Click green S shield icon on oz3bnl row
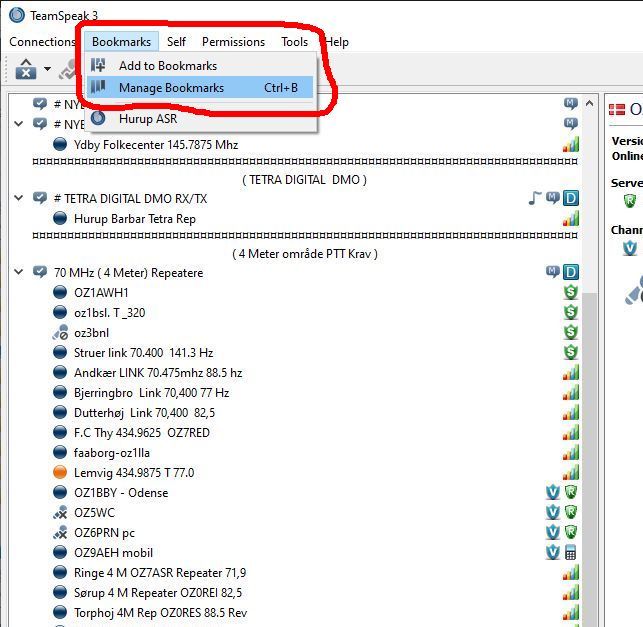 coord(571,332)
